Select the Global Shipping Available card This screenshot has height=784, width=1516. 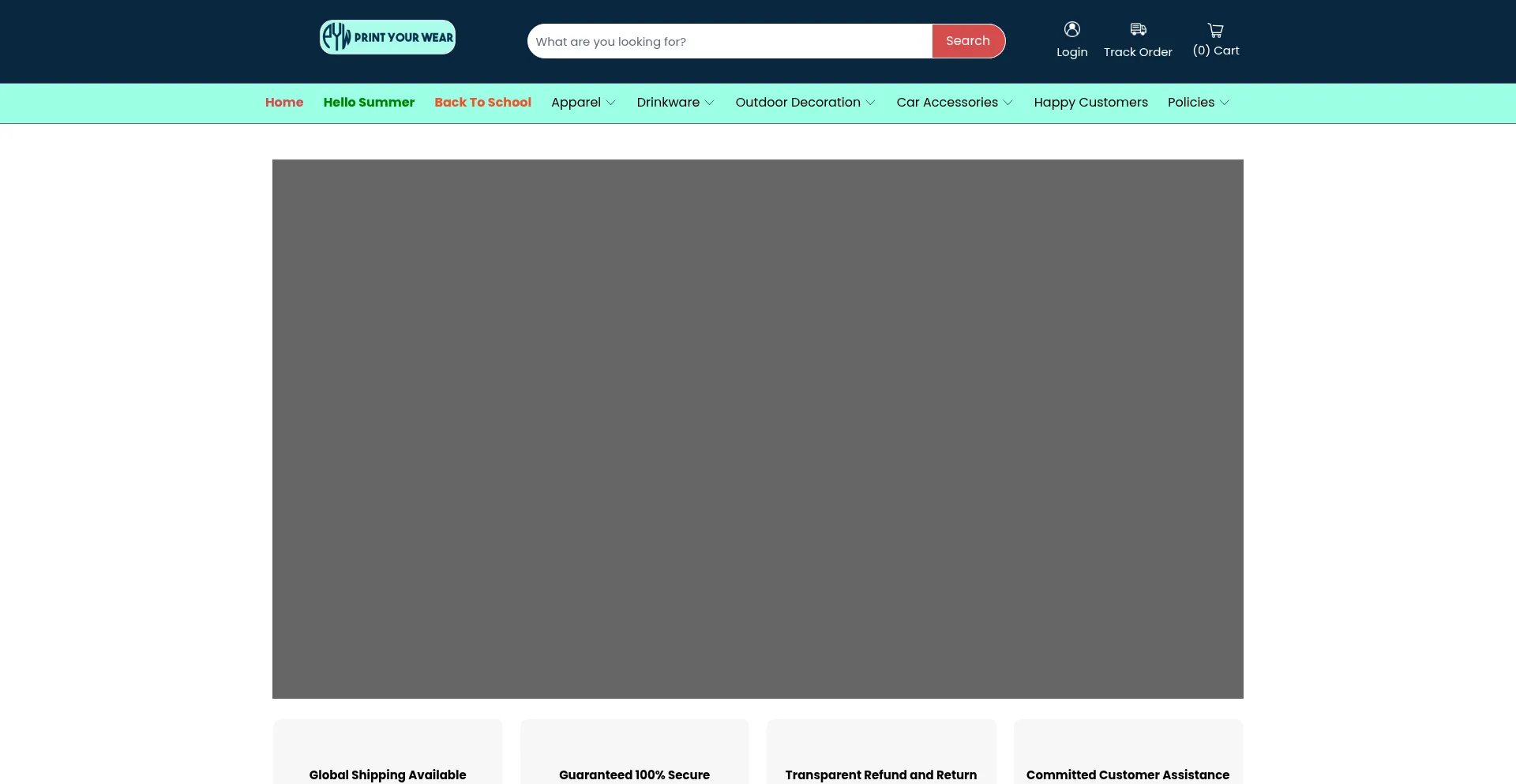coord(388,758)
